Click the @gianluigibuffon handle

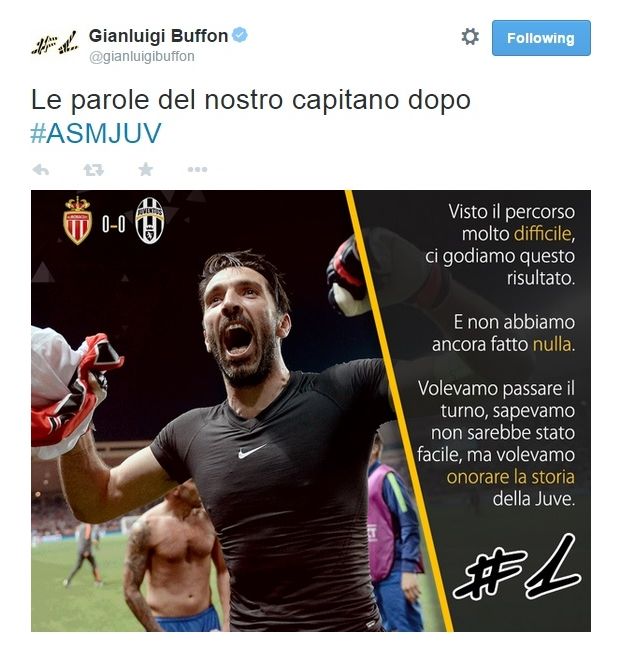tap(142, 56)
